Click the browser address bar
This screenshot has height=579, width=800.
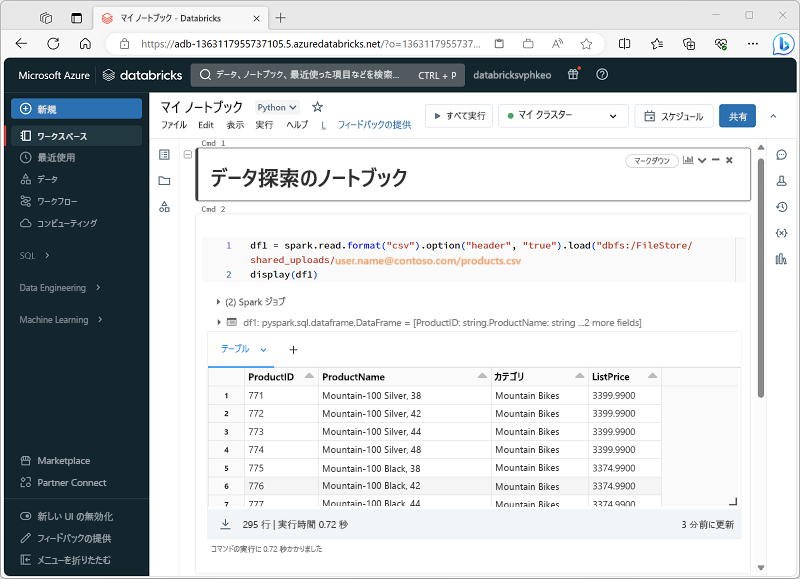point(300,44)
